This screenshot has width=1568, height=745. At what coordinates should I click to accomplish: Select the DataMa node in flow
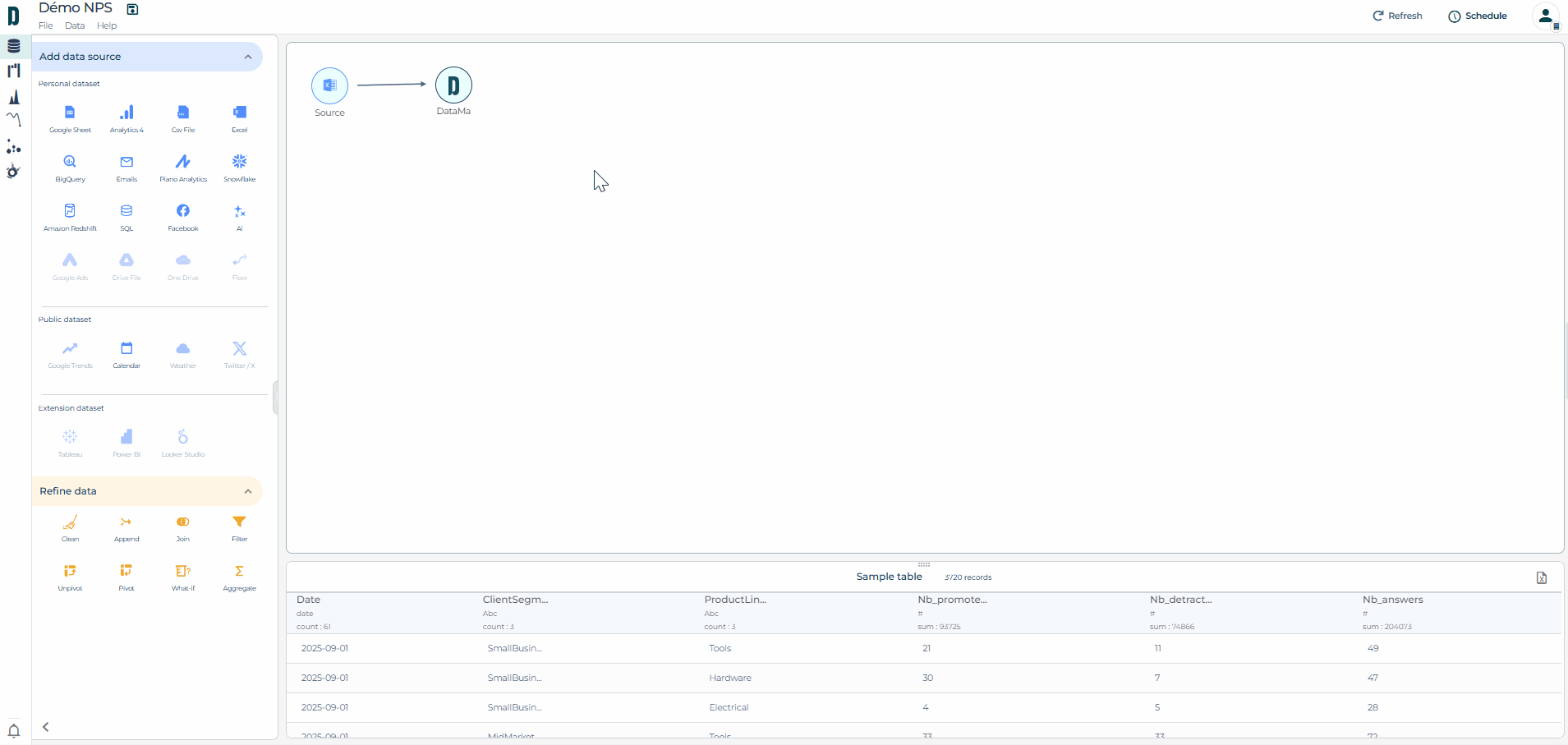(453, 85)
